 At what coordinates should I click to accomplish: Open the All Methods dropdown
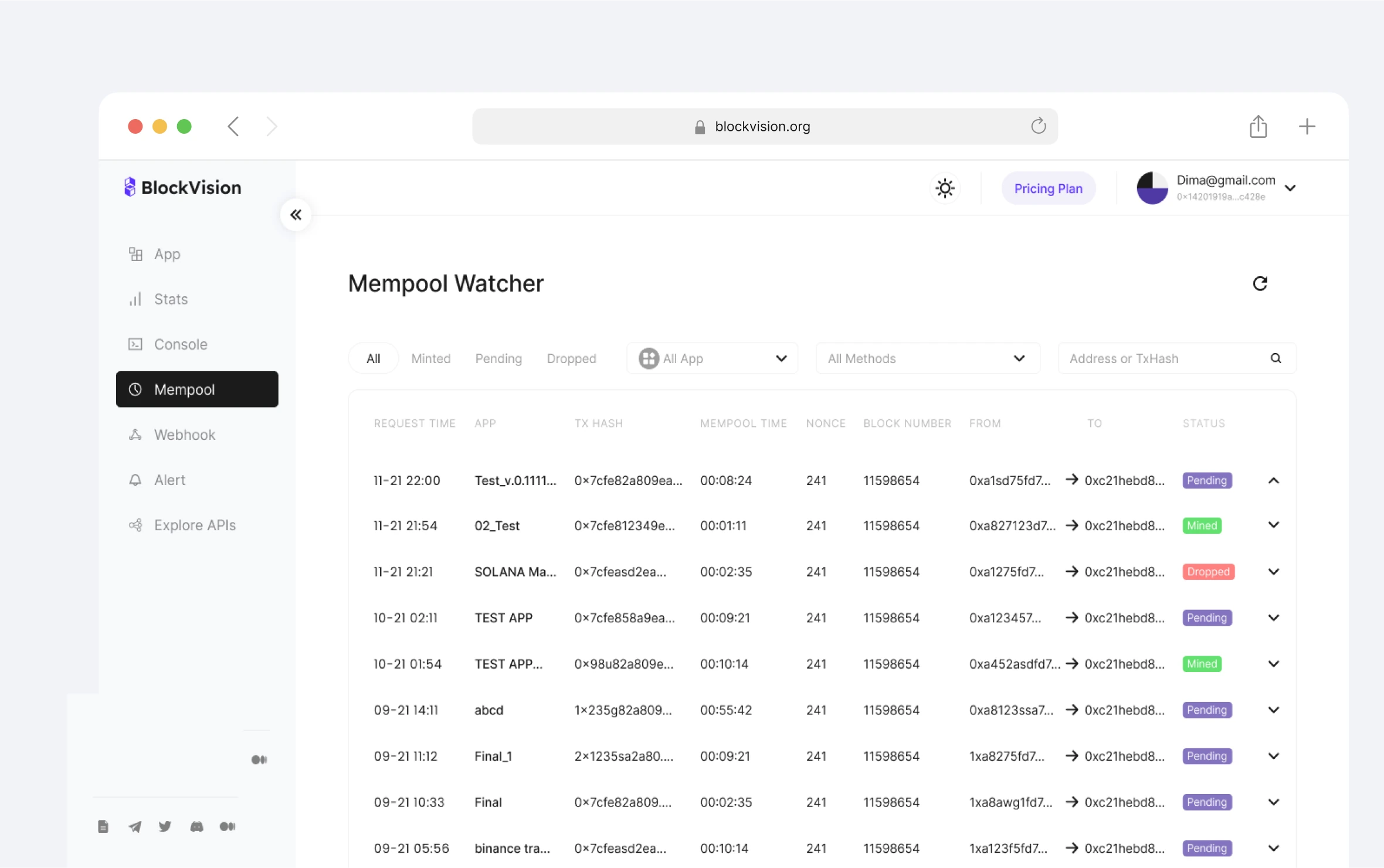(x=927, y=358)
